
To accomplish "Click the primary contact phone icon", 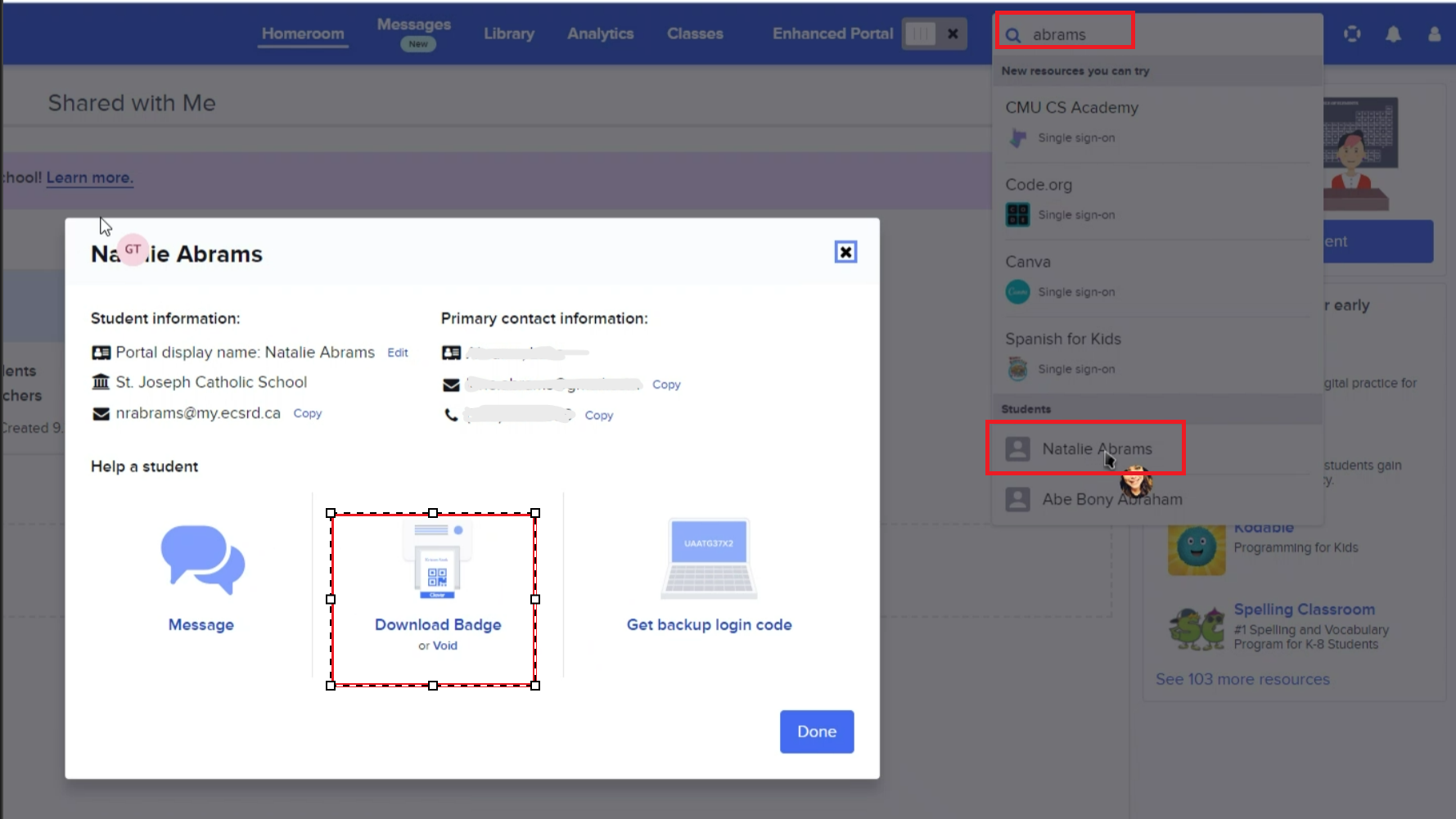I will pos(451,416).
